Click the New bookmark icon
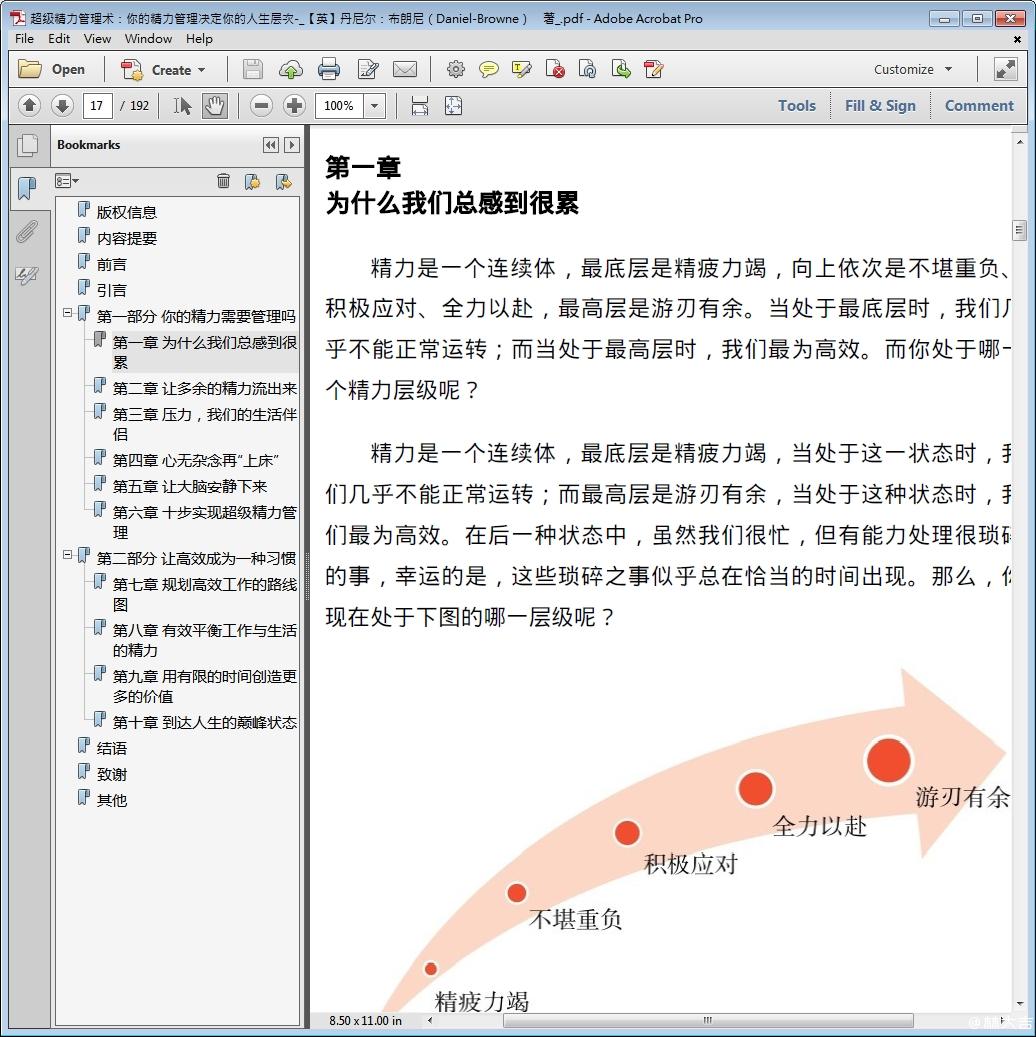This screenshot has width=1036, height=1037. [x=252, y=181]
